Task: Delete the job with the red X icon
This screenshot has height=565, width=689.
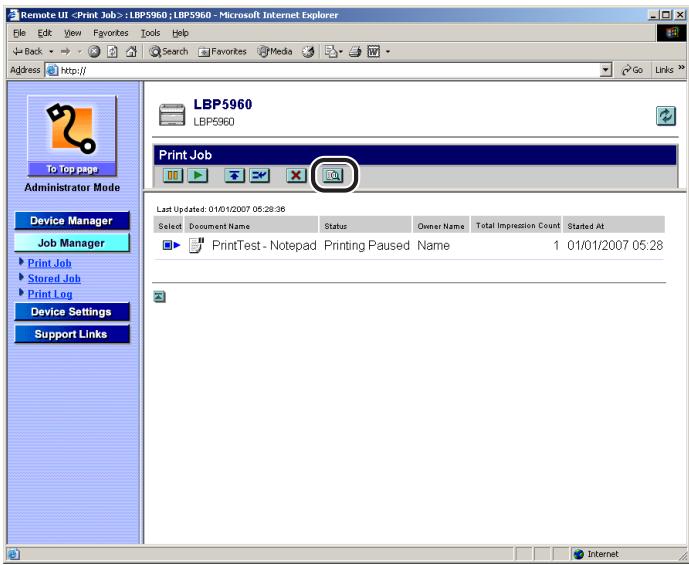Action: pyautogui.click(x=296, y=176)
